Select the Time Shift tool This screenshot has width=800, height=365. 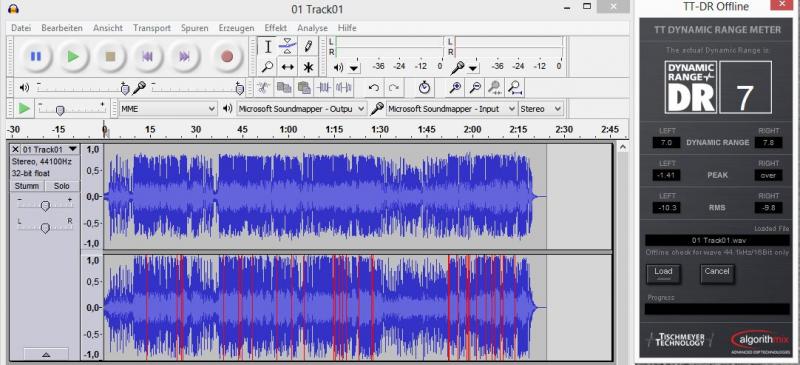click(x=288, y=67)
